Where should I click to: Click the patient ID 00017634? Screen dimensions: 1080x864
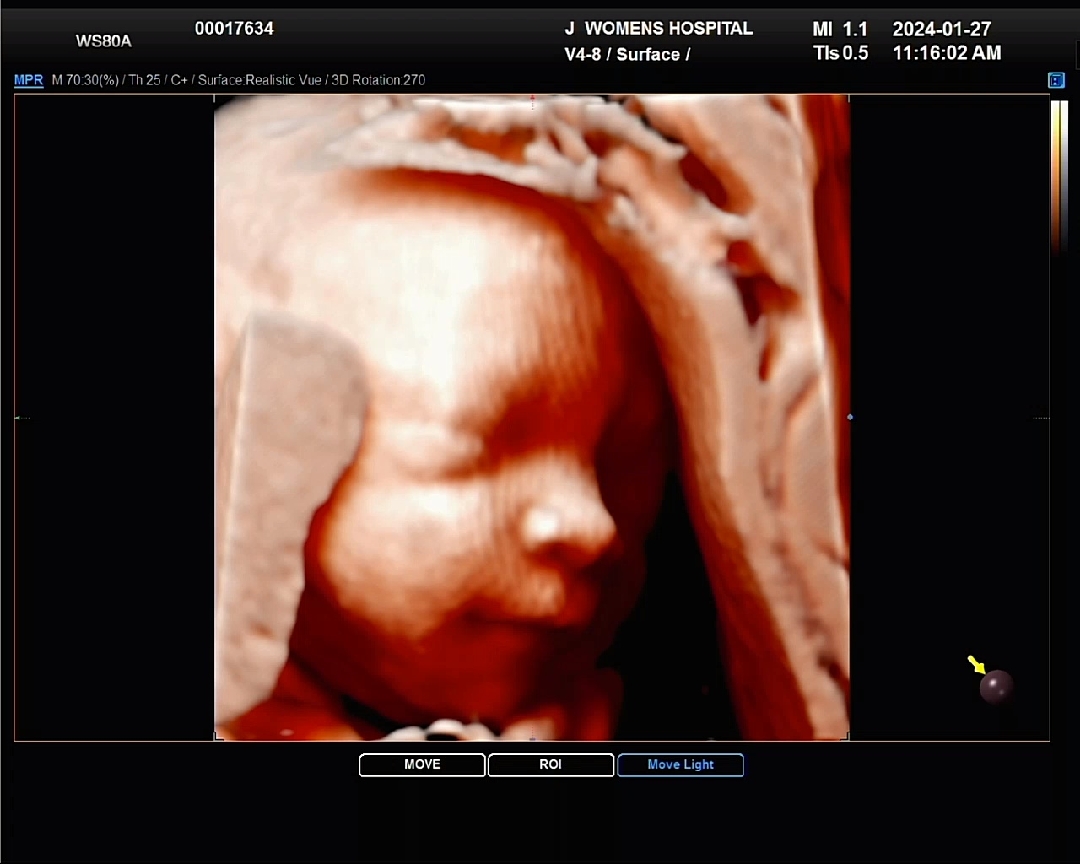coord(234,29)
